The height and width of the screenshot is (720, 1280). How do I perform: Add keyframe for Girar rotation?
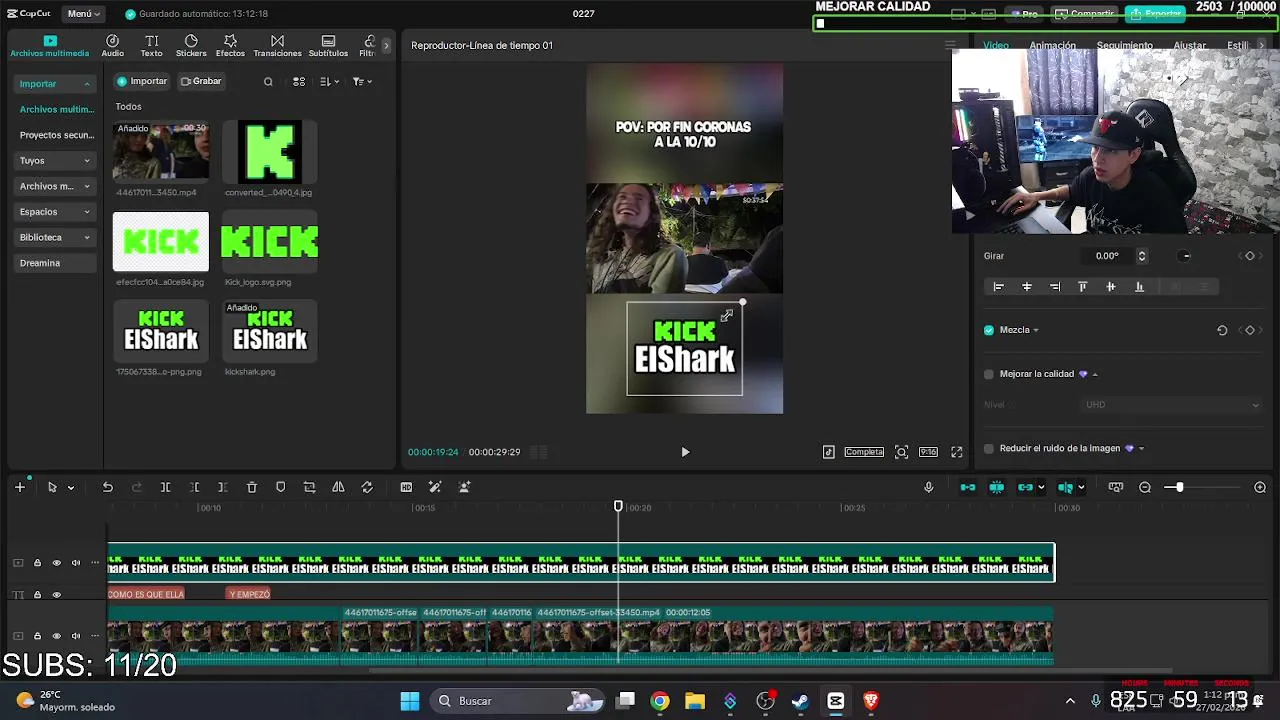(x=1249, y=256)
